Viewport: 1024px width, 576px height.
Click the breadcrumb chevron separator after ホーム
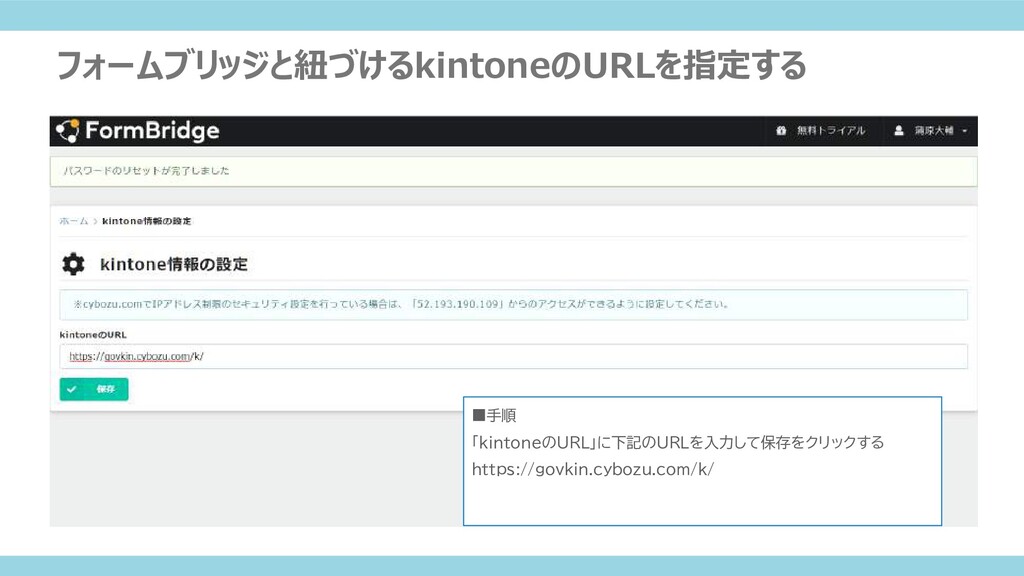click(x=95, y=221)
